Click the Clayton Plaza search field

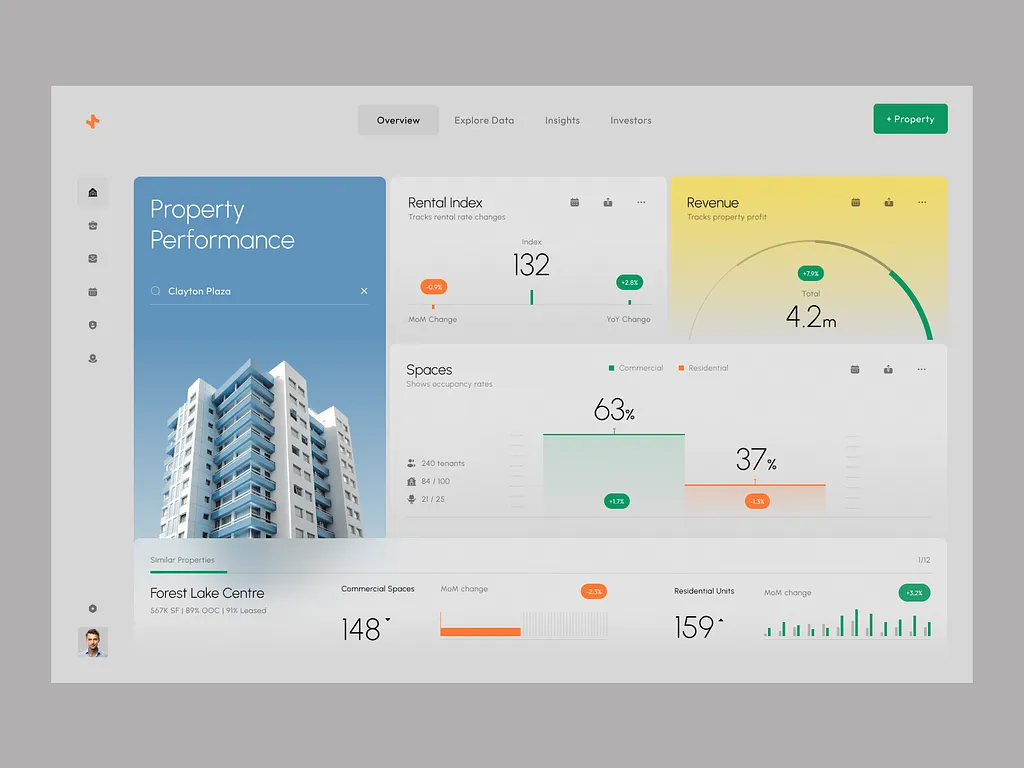click(x=250, y=291)
